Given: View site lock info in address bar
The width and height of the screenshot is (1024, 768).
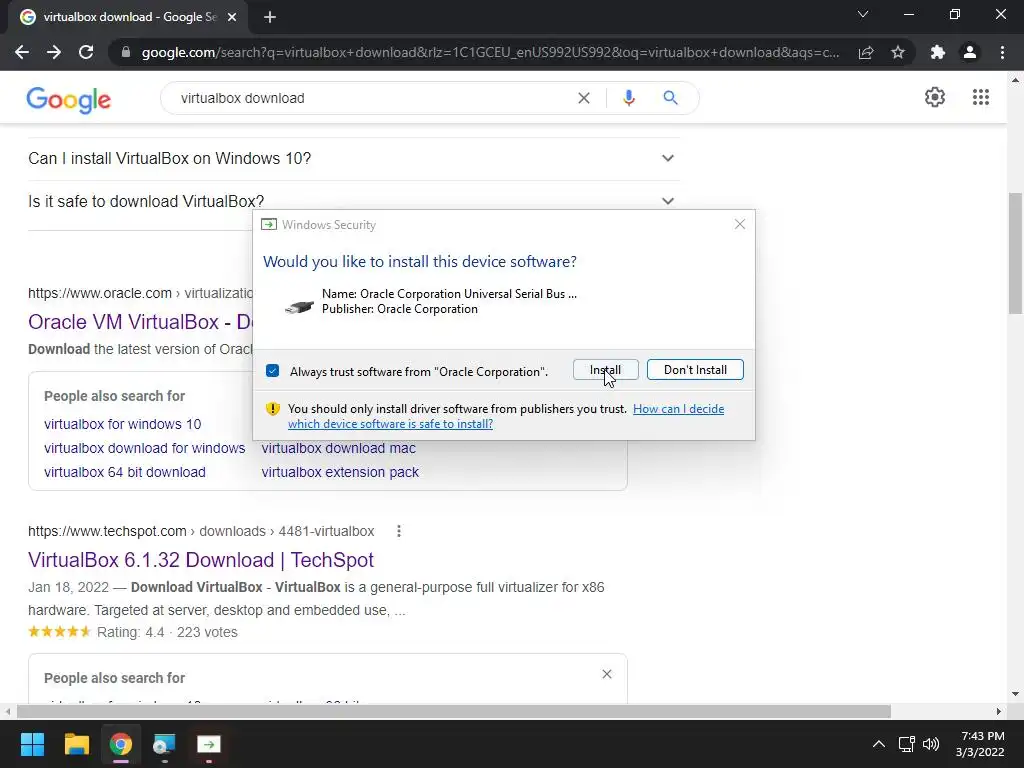Looking at the screenshot, I should click(x=126, y=52).
